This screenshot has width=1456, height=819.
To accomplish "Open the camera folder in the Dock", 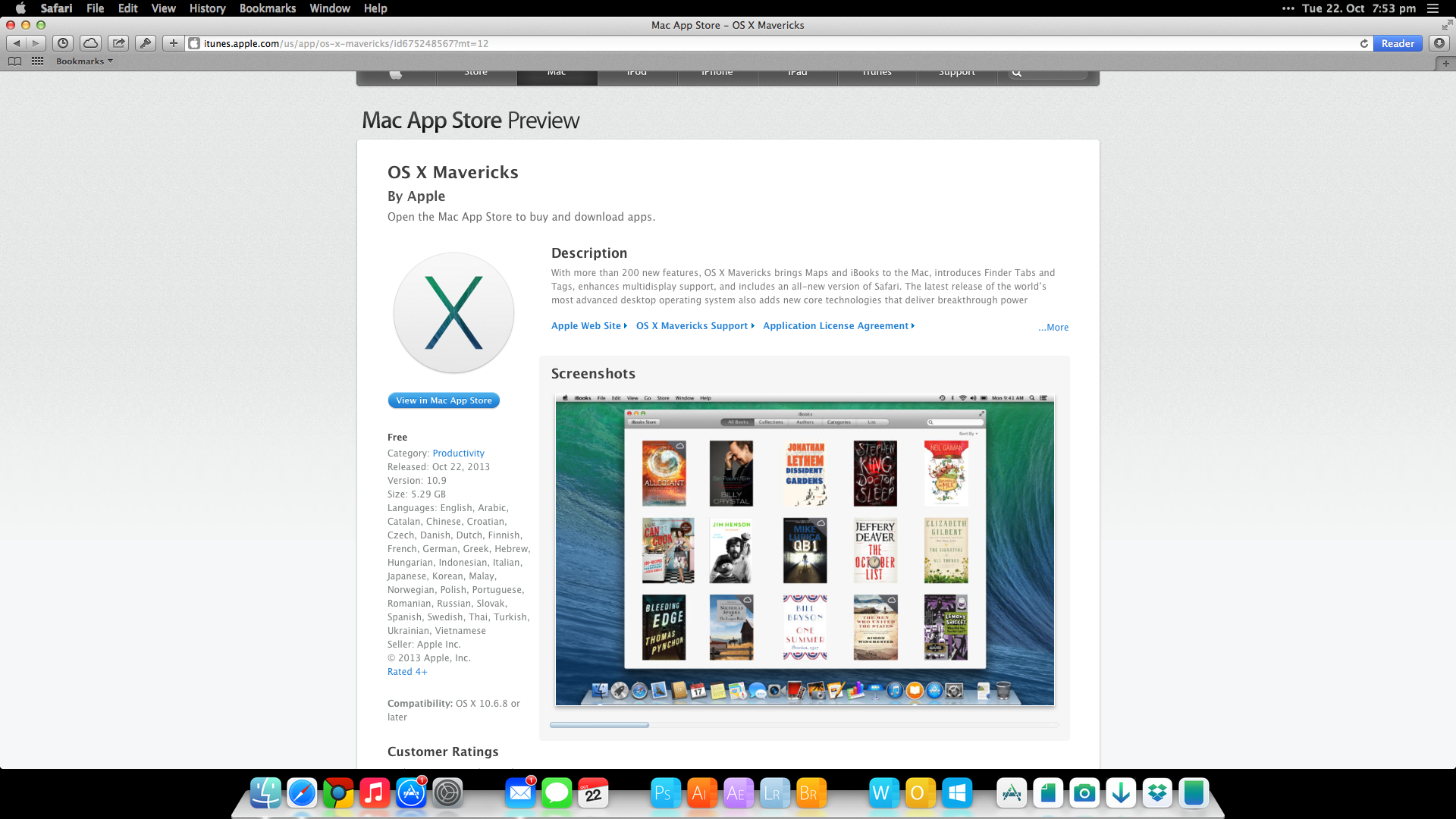I will [1084, 793].
